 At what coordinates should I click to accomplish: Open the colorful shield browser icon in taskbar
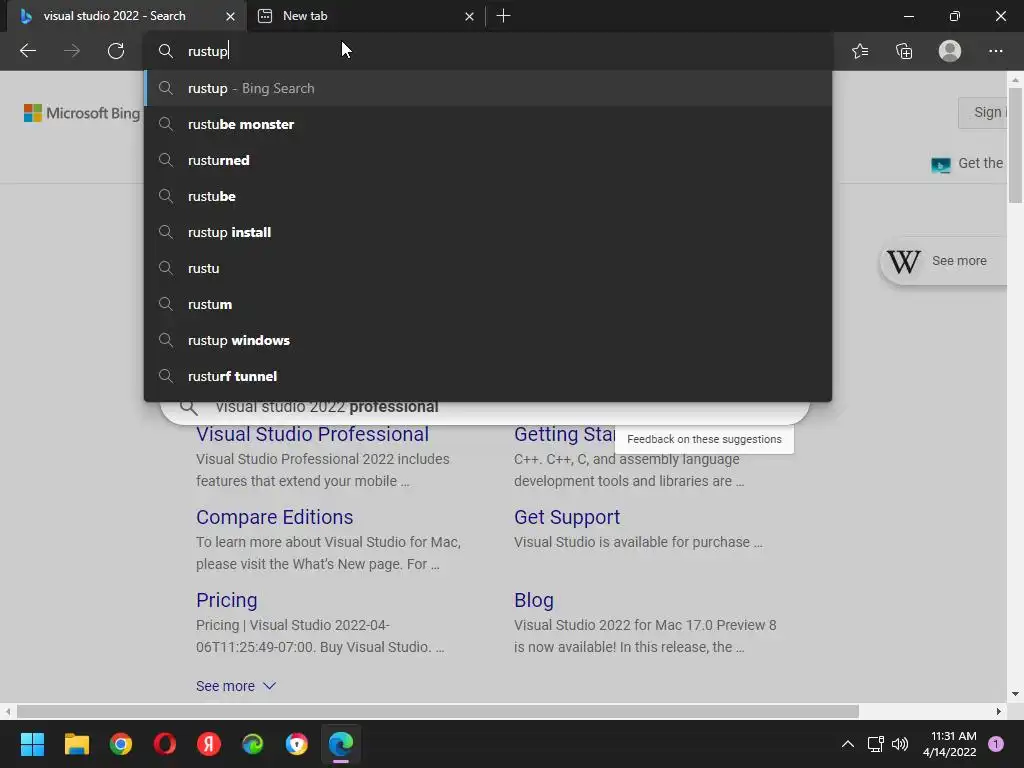tap(297, 744)
